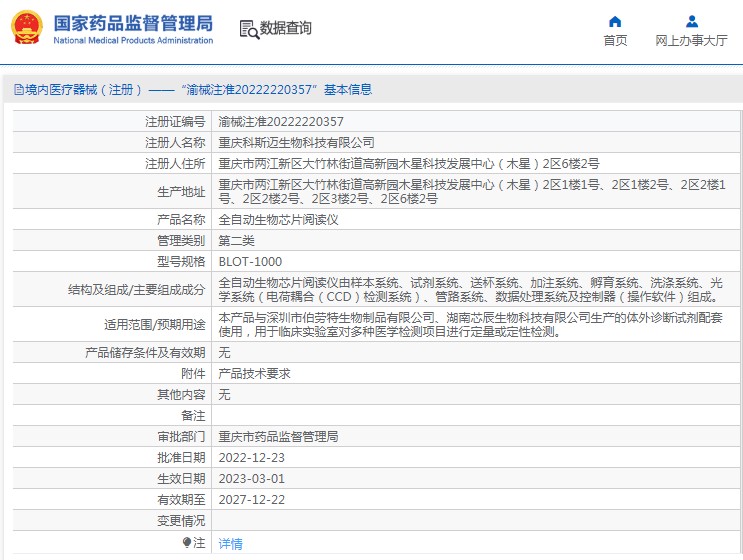Click the 首页 home icon
The image size is (743, 560).
tap(615, 21)
